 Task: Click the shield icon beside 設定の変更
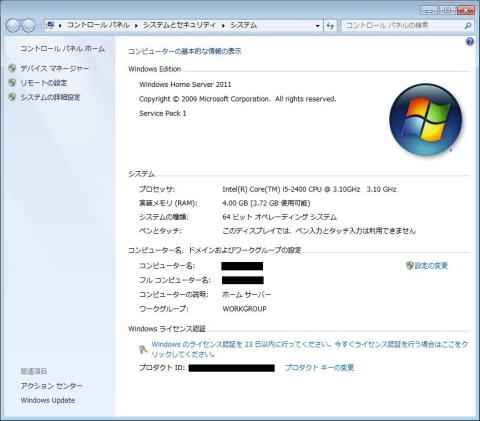pyautogui.click(x=409, y=266)
